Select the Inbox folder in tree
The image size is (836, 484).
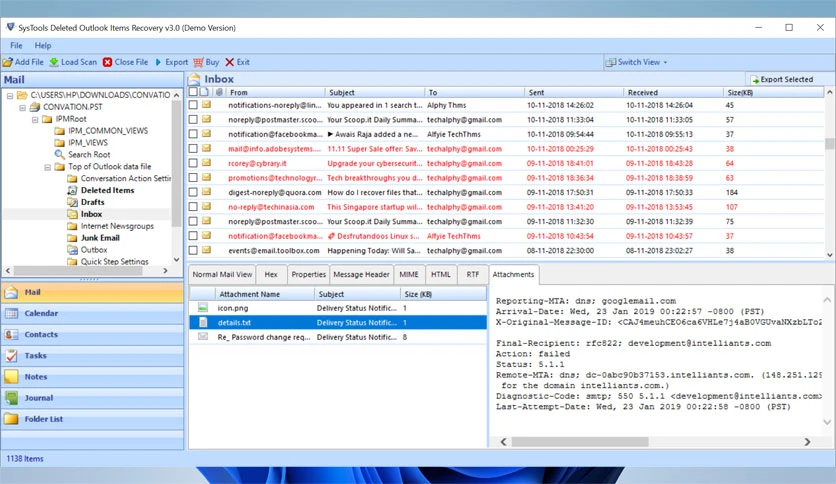click(91, 214)
